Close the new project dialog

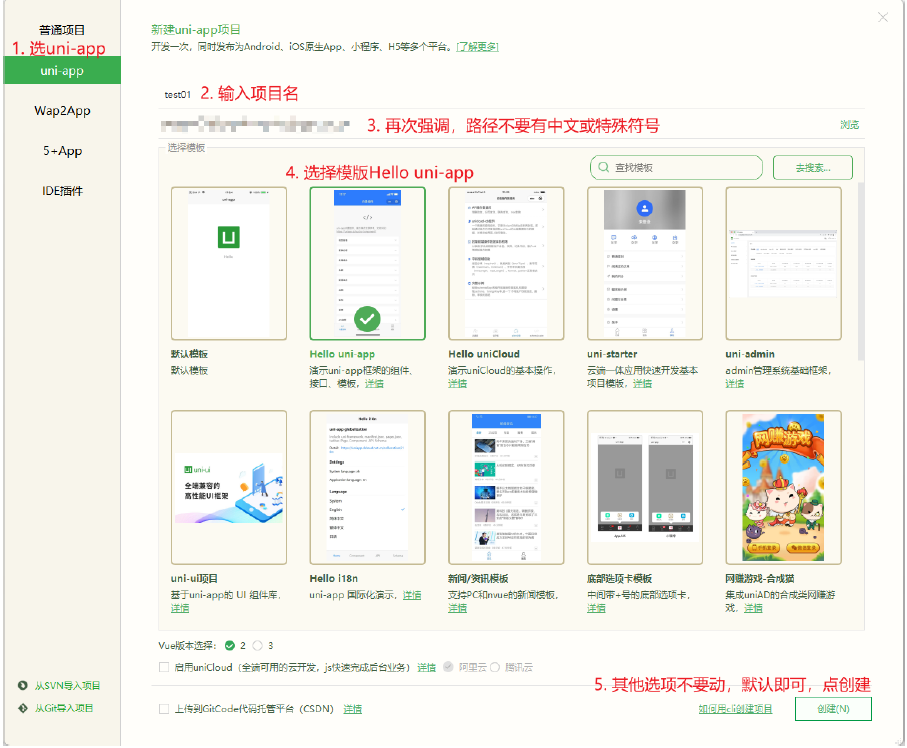coord(883,17)
